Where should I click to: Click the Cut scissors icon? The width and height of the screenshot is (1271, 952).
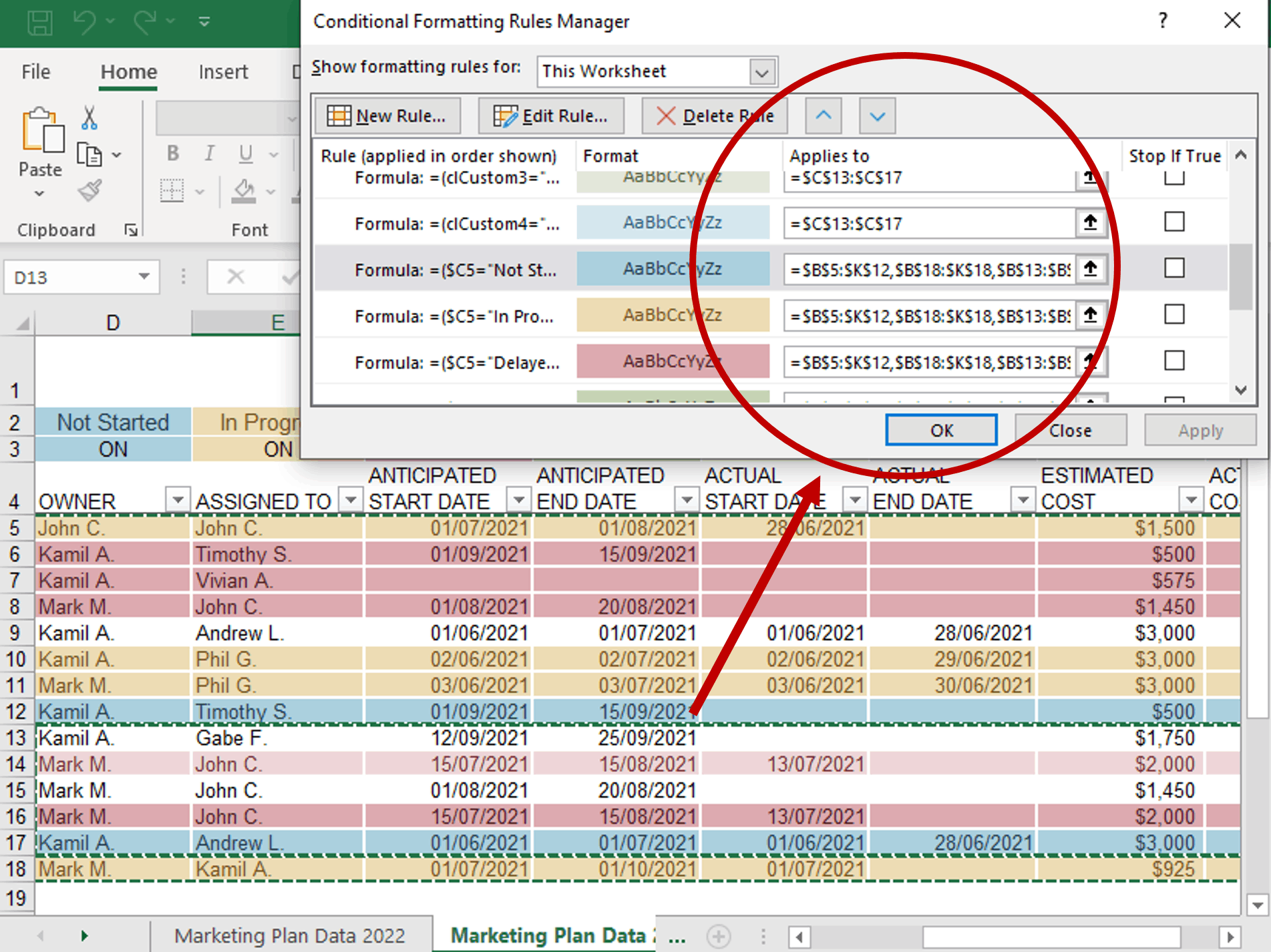click(89, 117)
